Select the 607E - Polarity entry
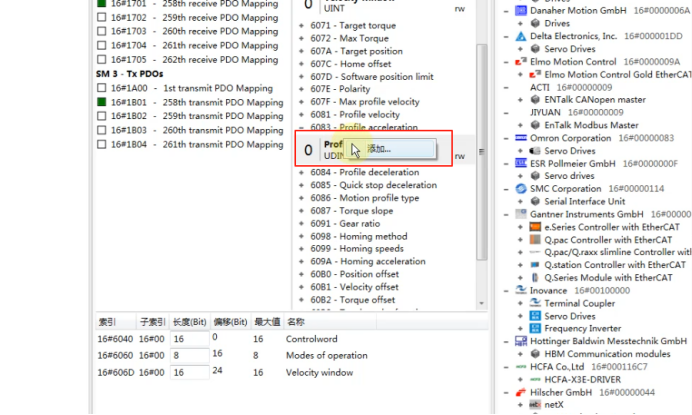 pyautogui.click(x=340, y=89)
